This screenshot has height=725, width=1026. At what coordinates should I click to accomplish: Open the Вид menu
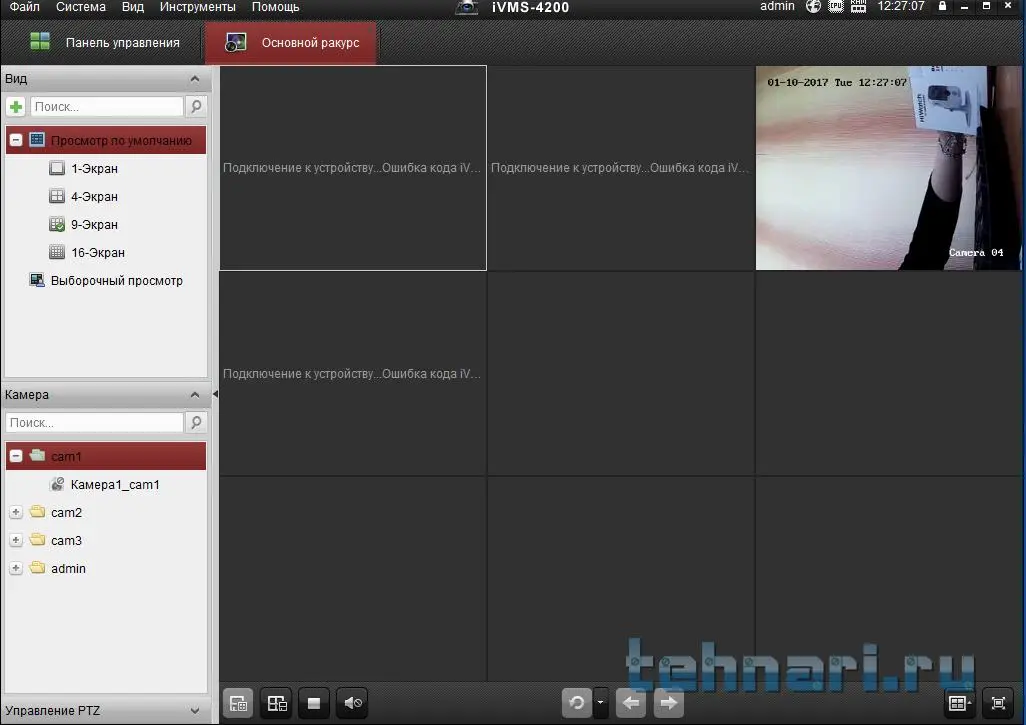pos(133,7)
